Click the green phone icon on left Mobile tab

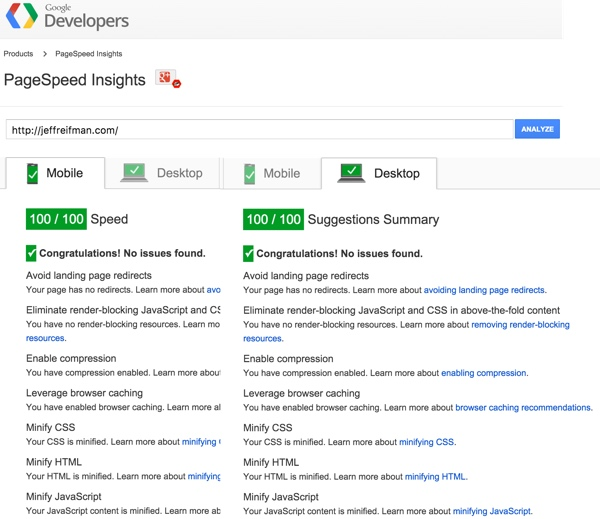pyautogui.click(x=33, y=173)
